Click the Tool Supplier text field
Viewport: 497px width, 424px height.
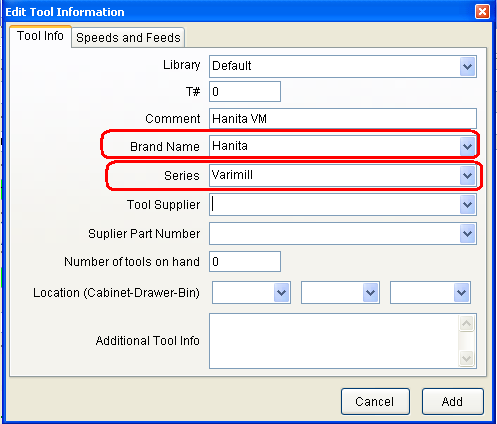coord(335,204)
